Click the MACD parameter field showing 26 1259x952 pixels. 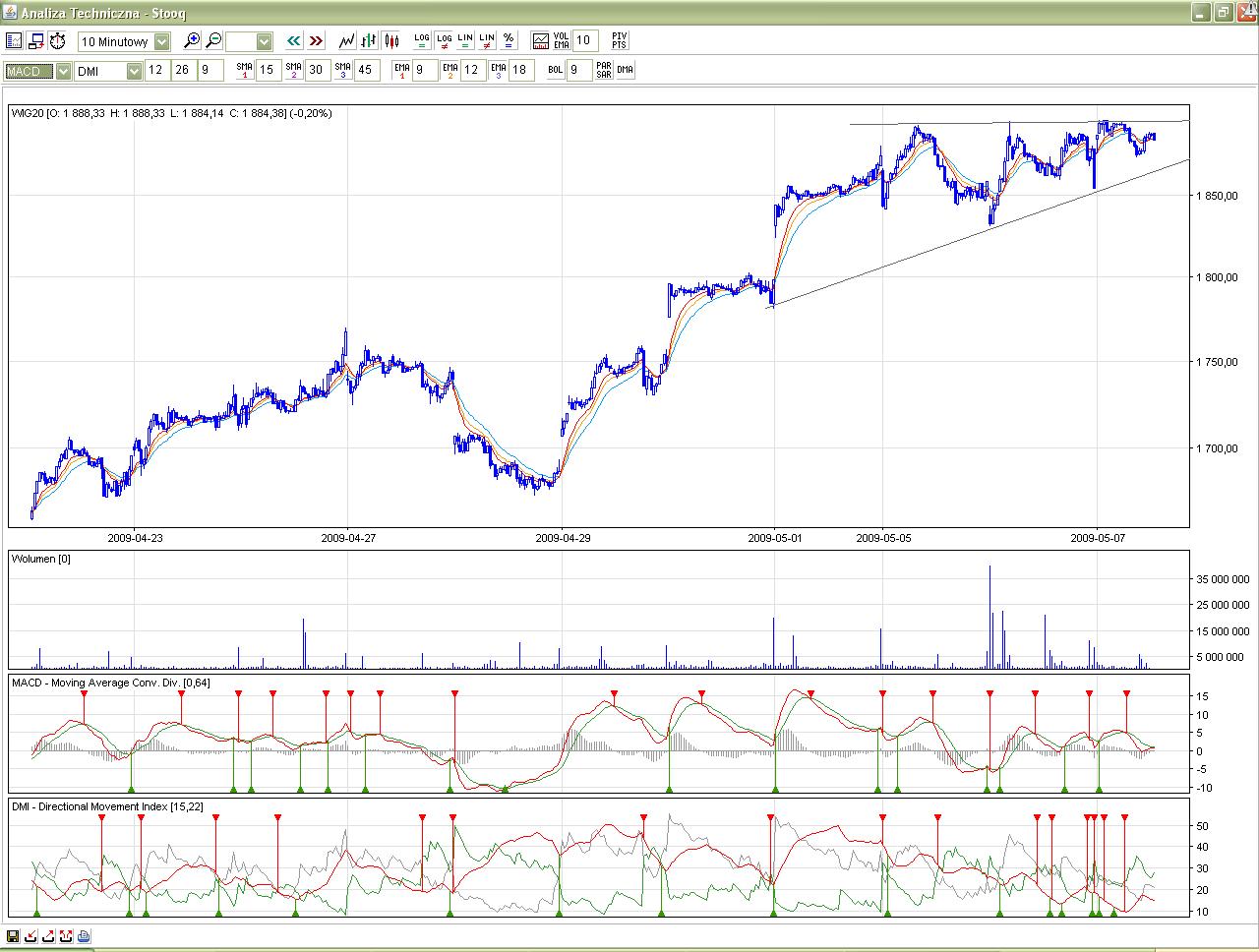point(183,71)
